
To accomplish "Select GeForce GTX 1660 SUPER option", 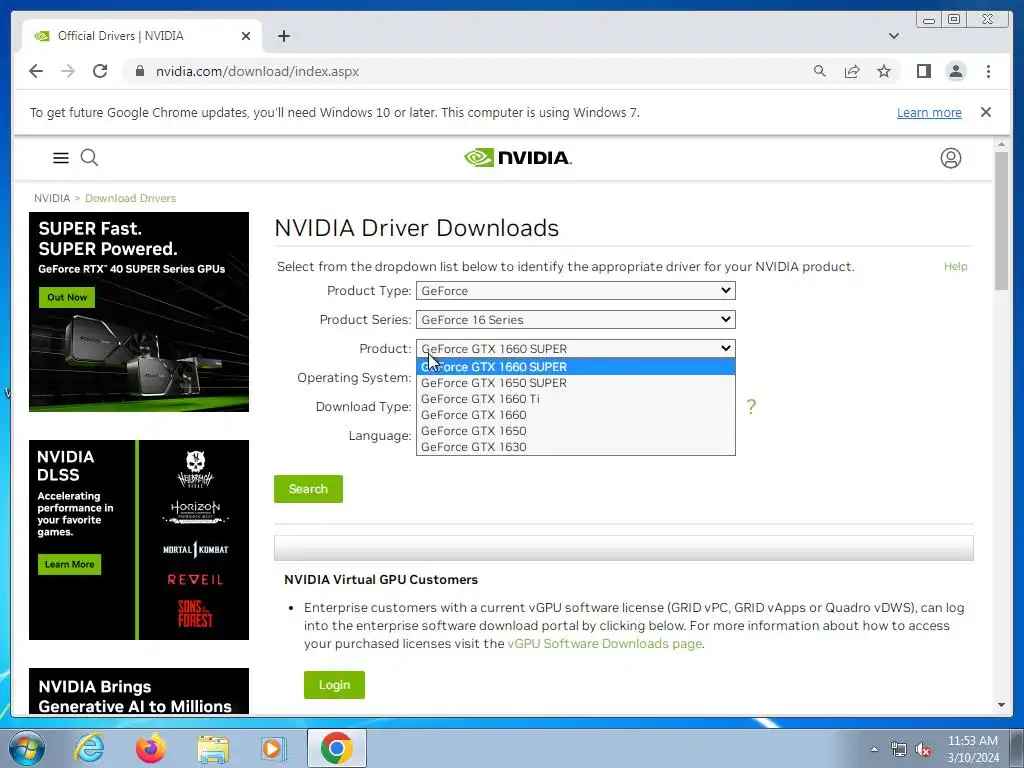I will pos(575,366).
